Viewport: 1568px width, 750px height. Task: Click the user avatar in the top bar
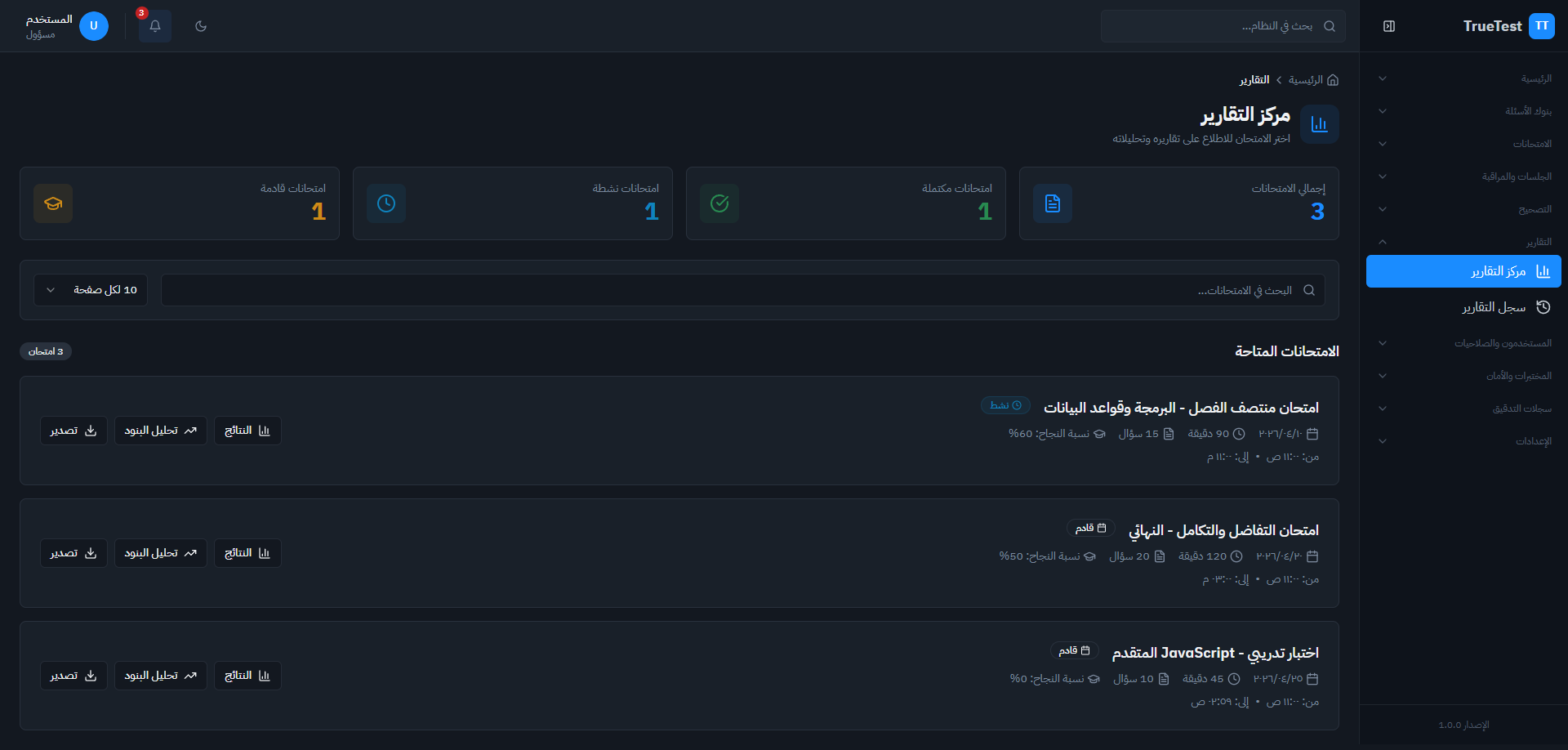[94, 26]
